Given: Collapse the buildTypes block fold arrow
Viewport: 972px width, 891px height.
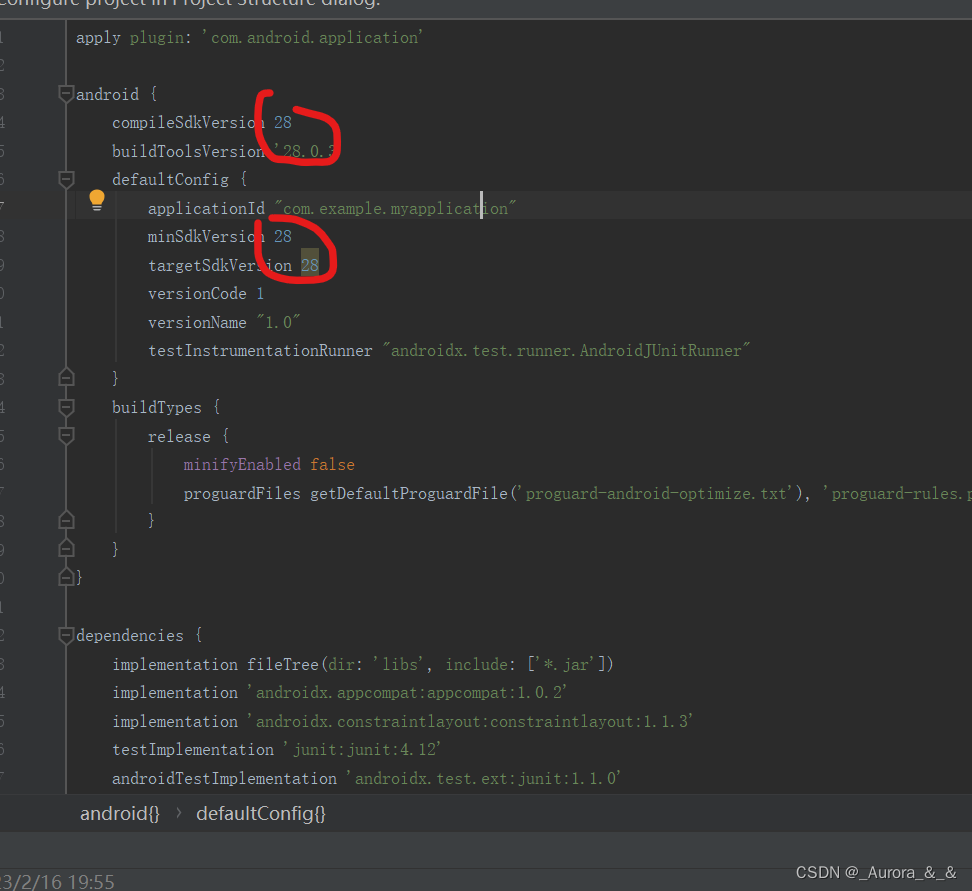Looking at the screenshot, I should coord(66,406).
